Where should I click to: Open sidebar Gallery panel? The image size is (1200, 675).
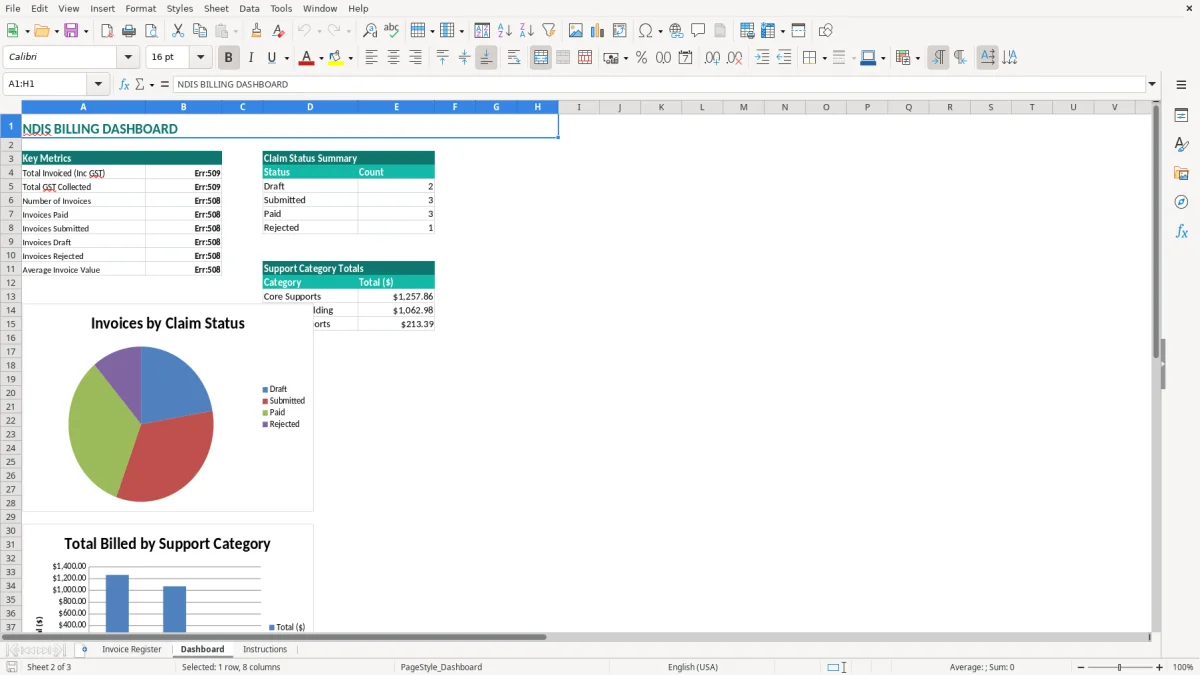[1181, 174]
